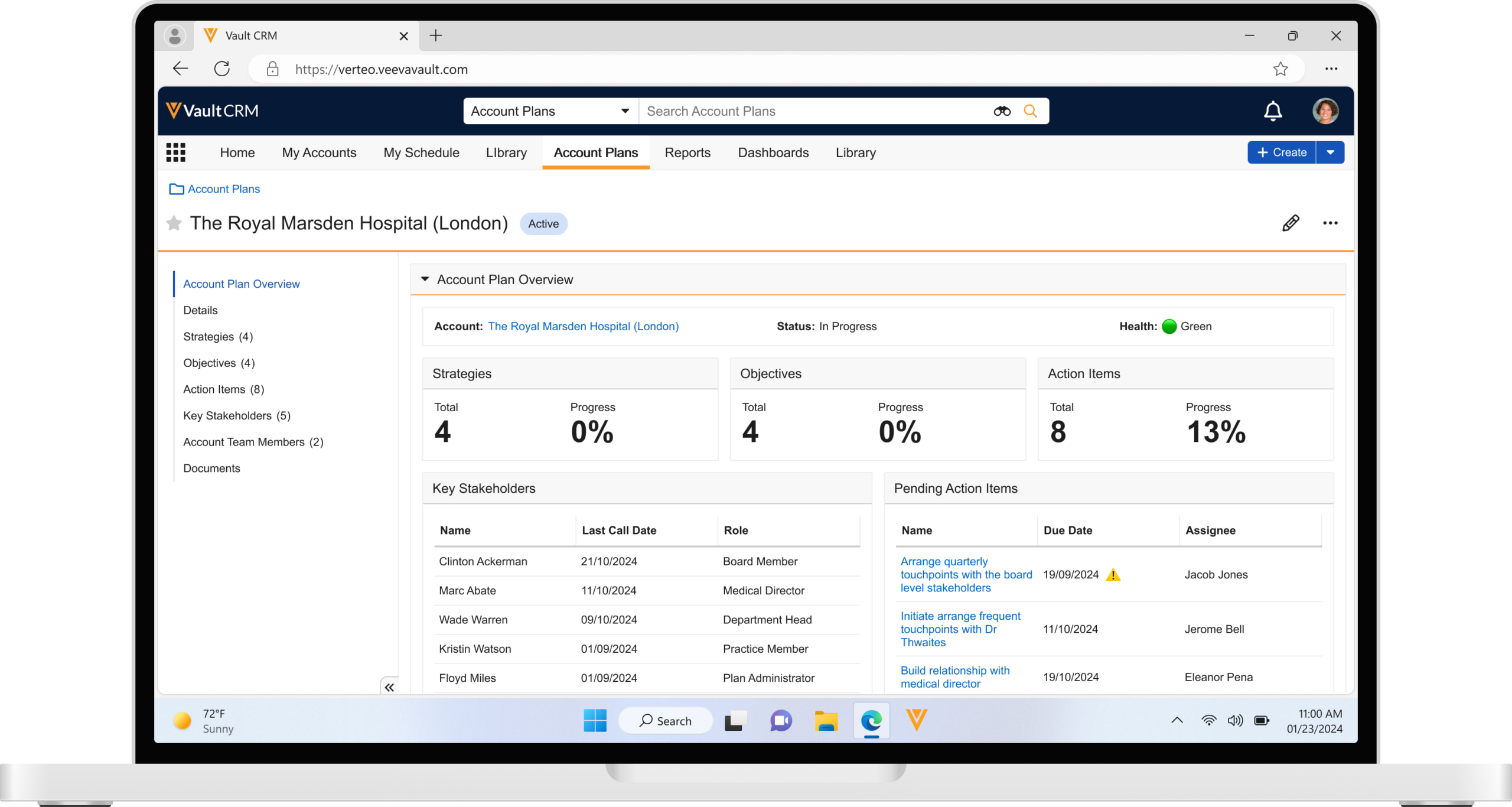Screen dimensions: 1512x807
Task: Click the orange magnifier search icon
Action: pyautogui.click(x=1030, y=111)
